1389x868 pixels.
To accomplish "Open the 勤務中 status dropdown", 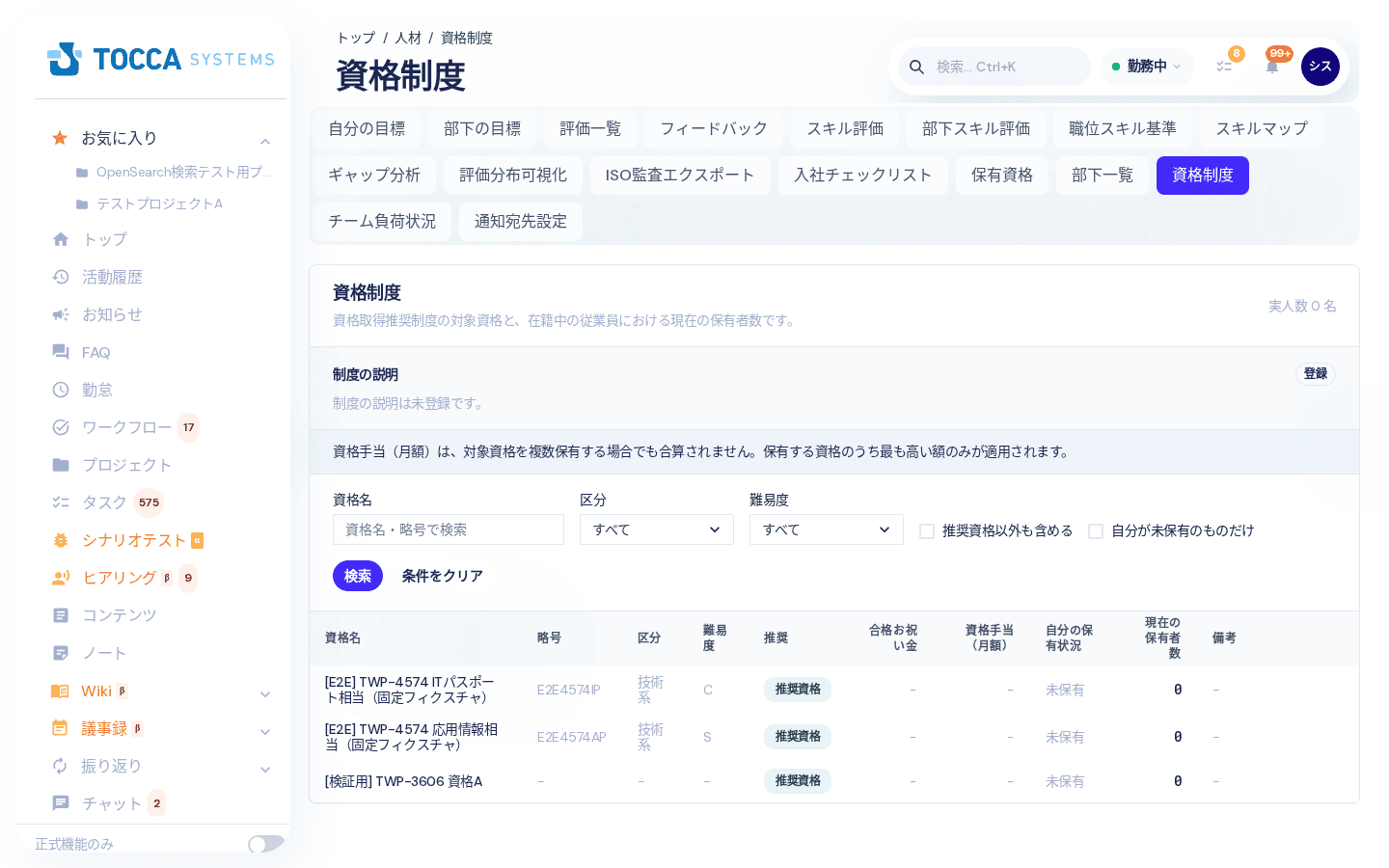I will click(x=1147, y=67).
